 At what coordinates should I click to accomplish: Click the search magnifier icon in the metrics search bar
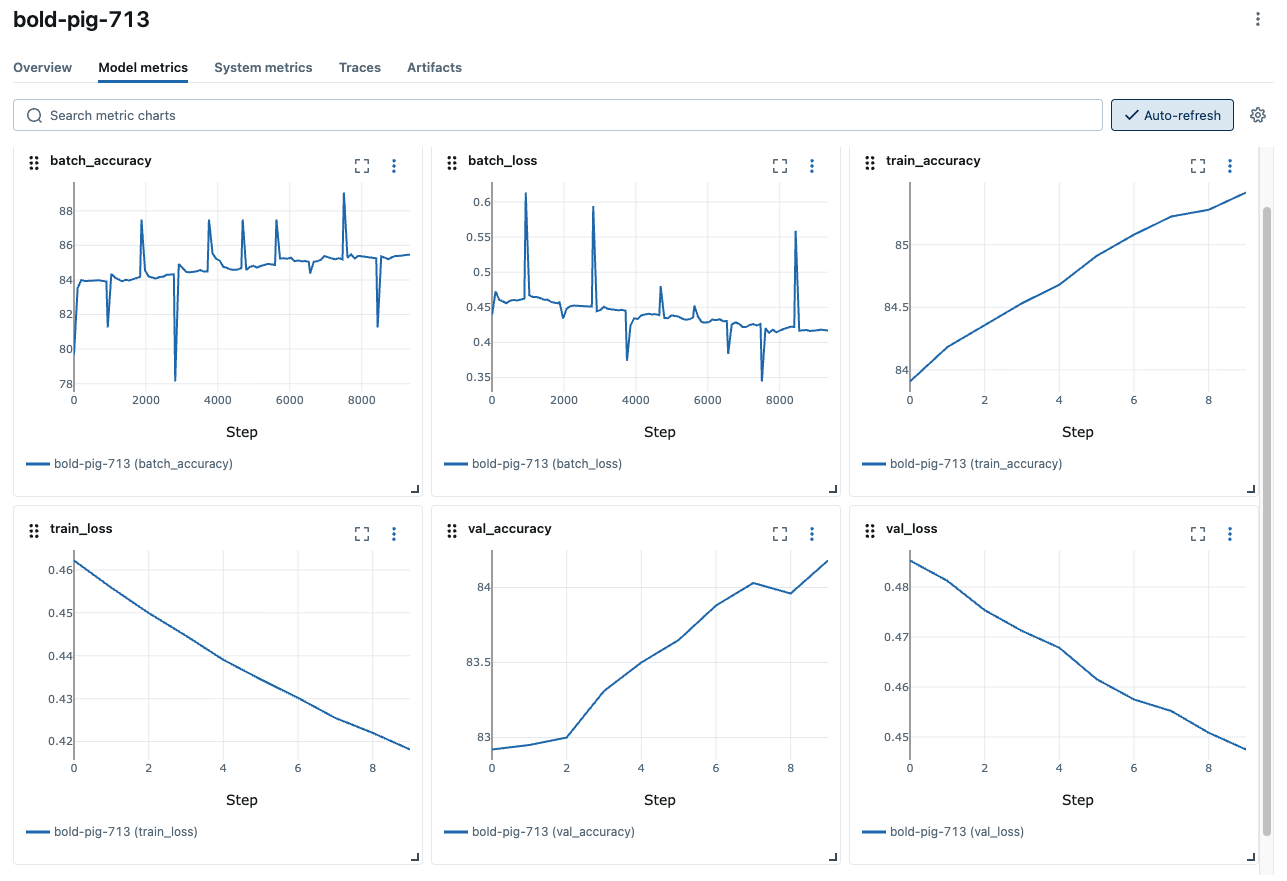coord(34,115)
